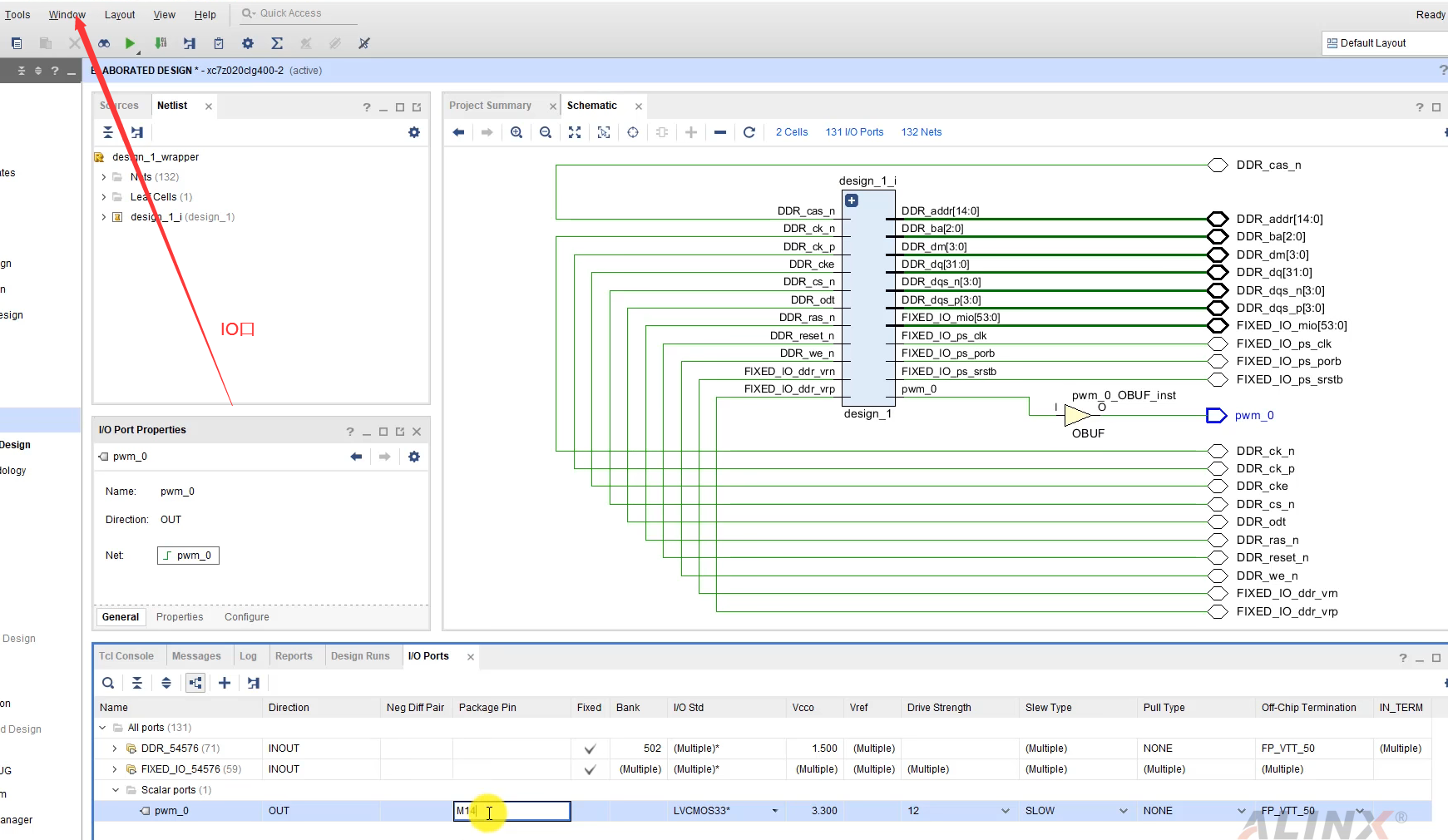Switch to the Messages tab
Viewport: 1448px width, 840px height.
click(x=196, y=656)
